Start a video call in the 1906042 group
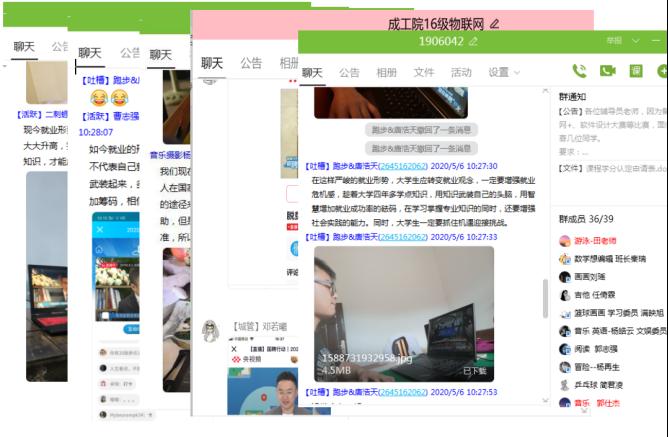Viewport: 668px width, 437px height. coord(608,71)
